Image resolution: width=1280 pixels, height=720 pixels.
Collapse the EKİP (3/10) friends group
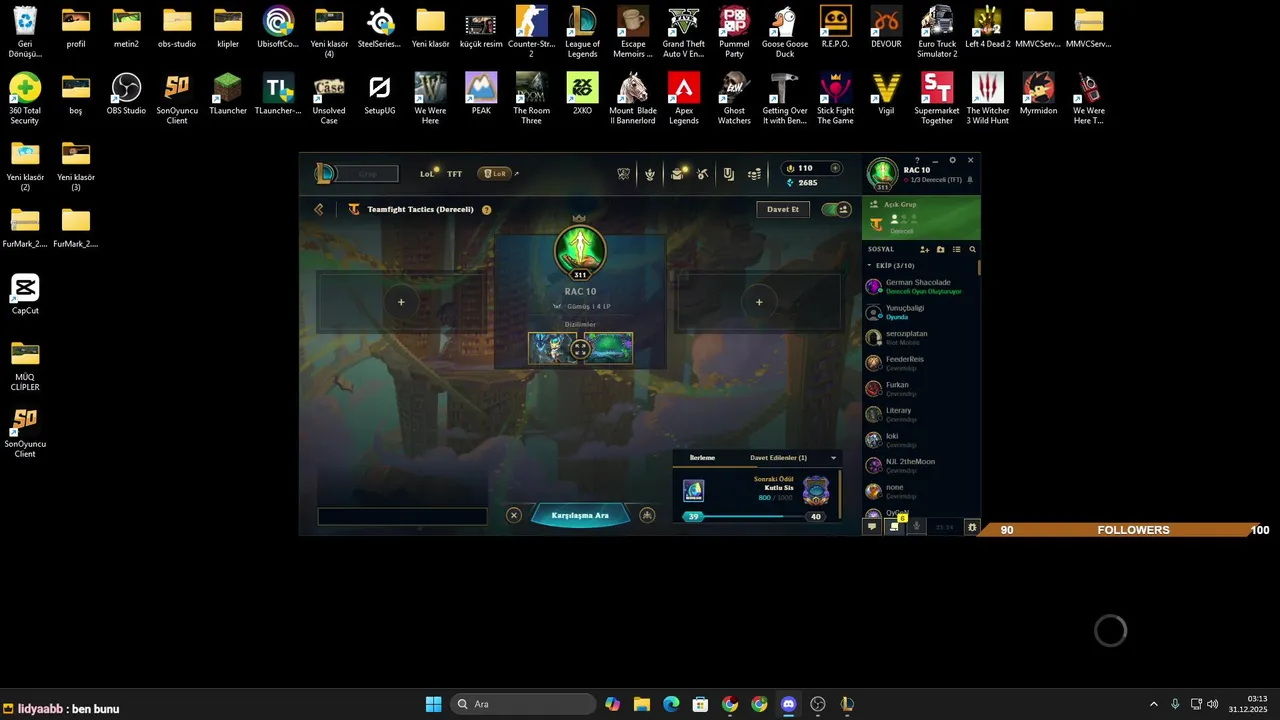(x=890, y=266)
